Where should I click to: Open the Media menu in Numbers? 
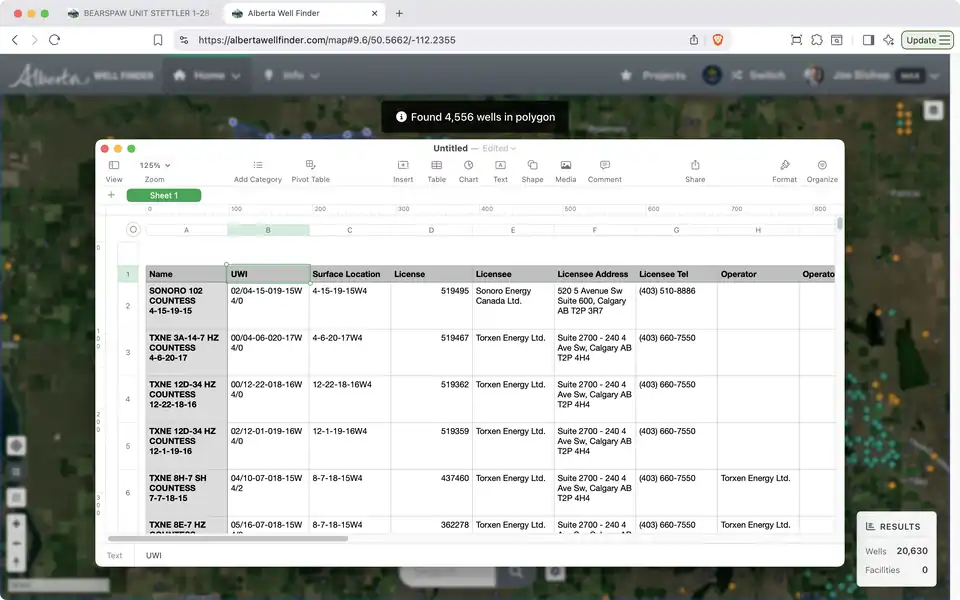coord(566,171)
